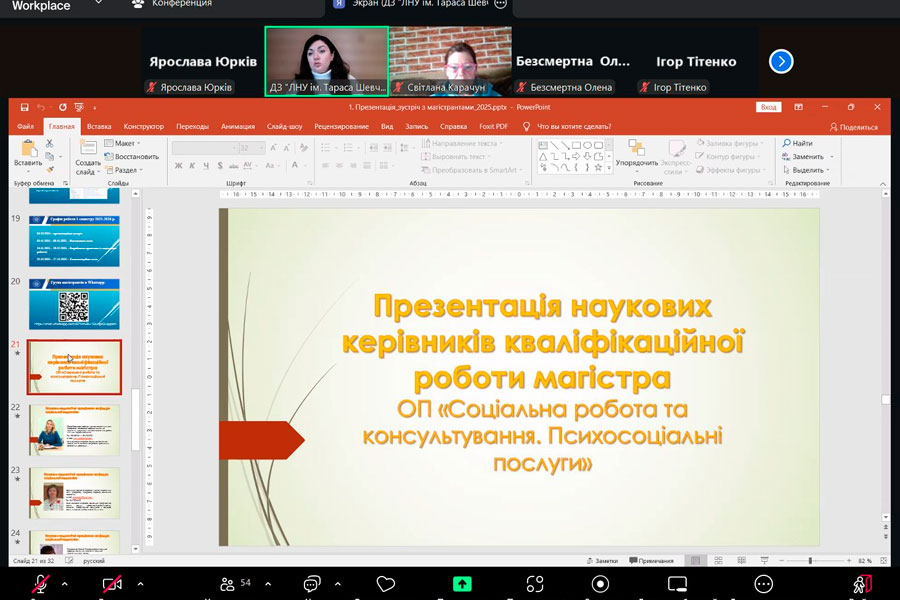The image size is (900, 600).
Task: Open the meeting chat panel
Action: (312, 583)
